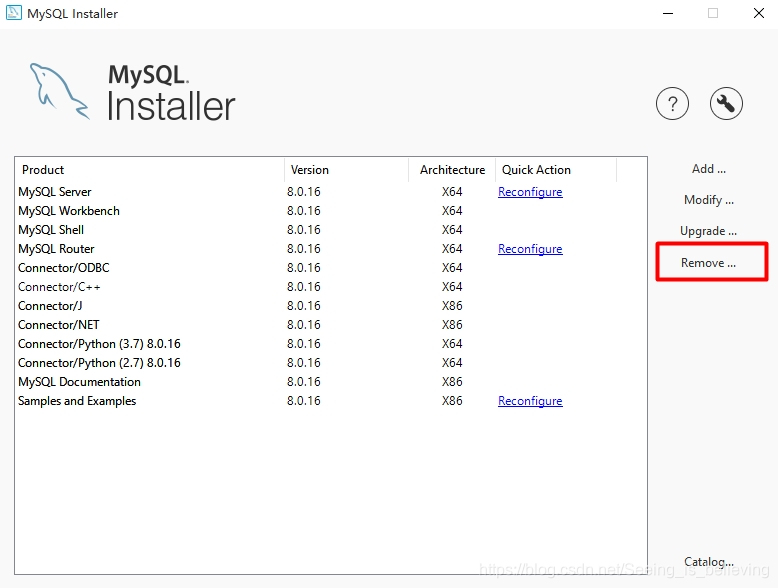
Task: Click Reconfigure for Samples and Examples
Action: [530, 401]
